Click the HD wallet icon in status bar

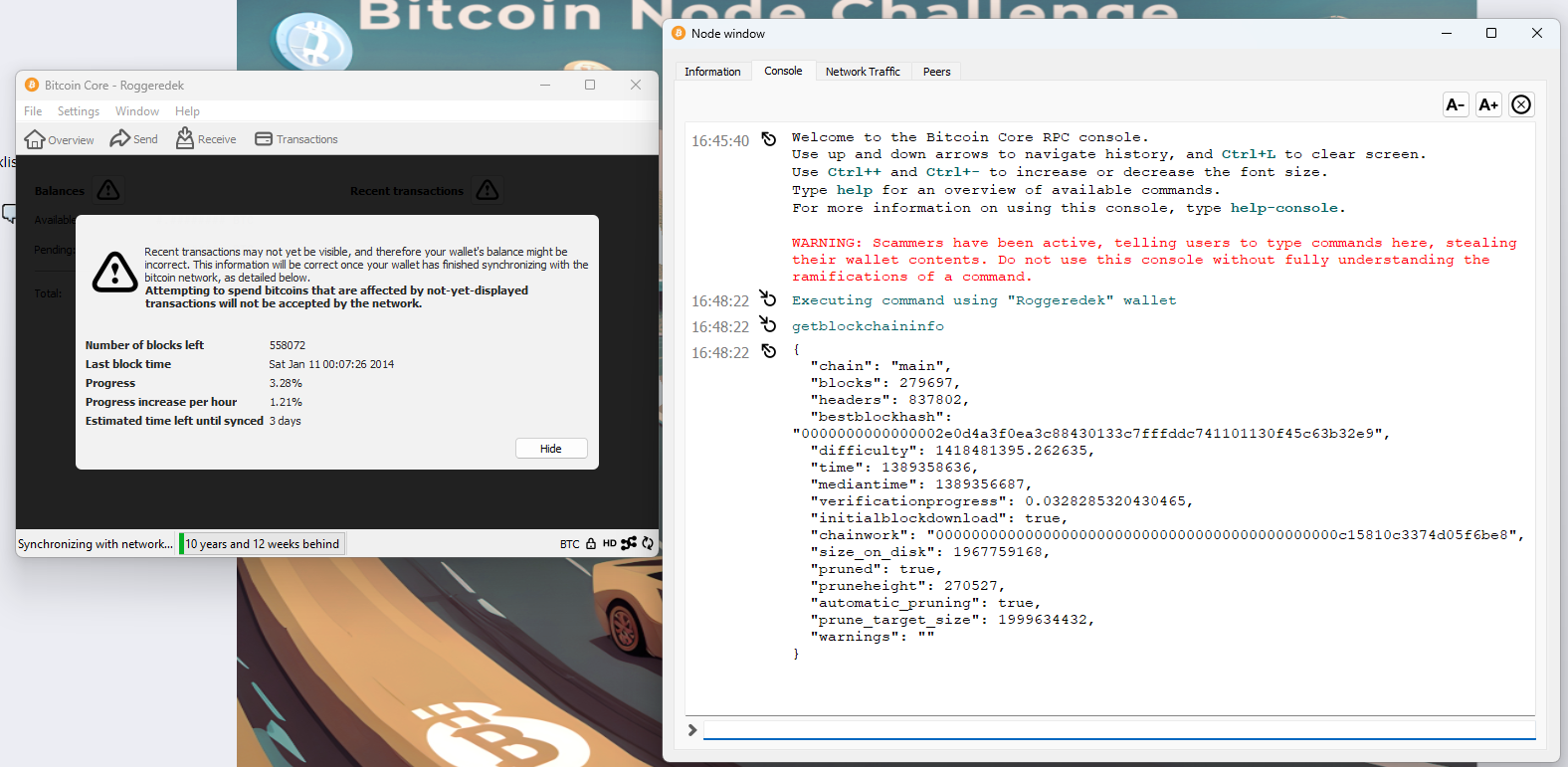click(609, 543)
